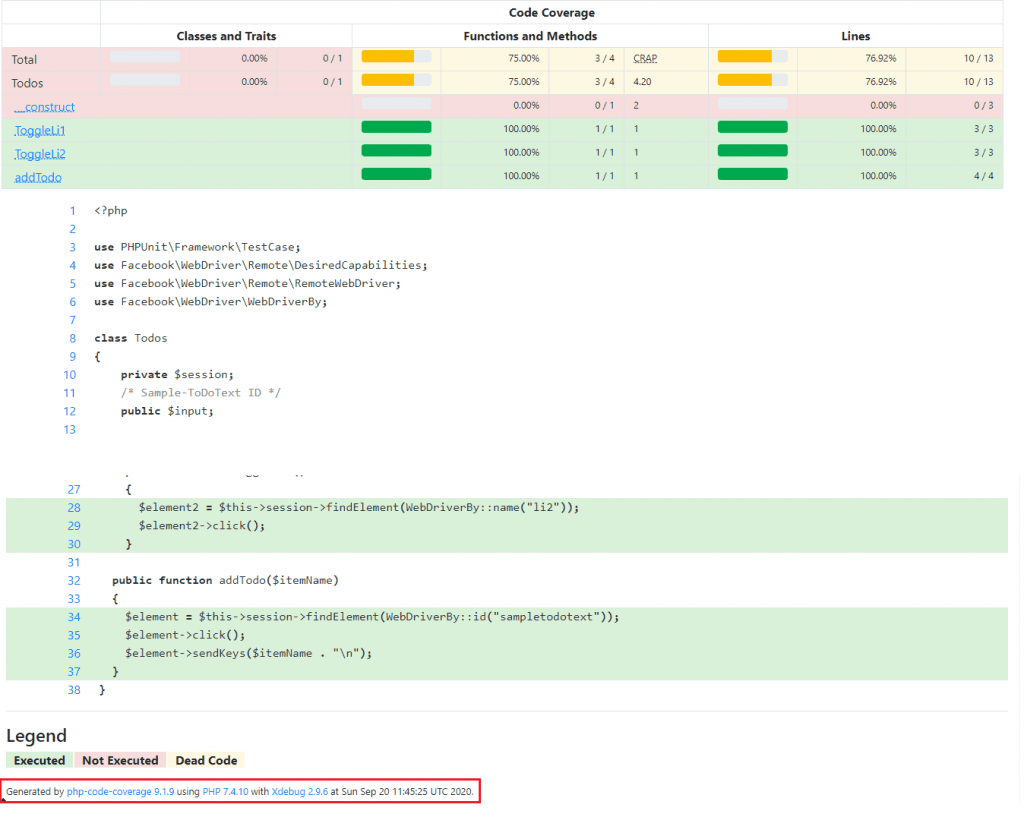Click line number 34 in addTodo
Viewport: 1024px width, 817px height.
tap(74, 617)
